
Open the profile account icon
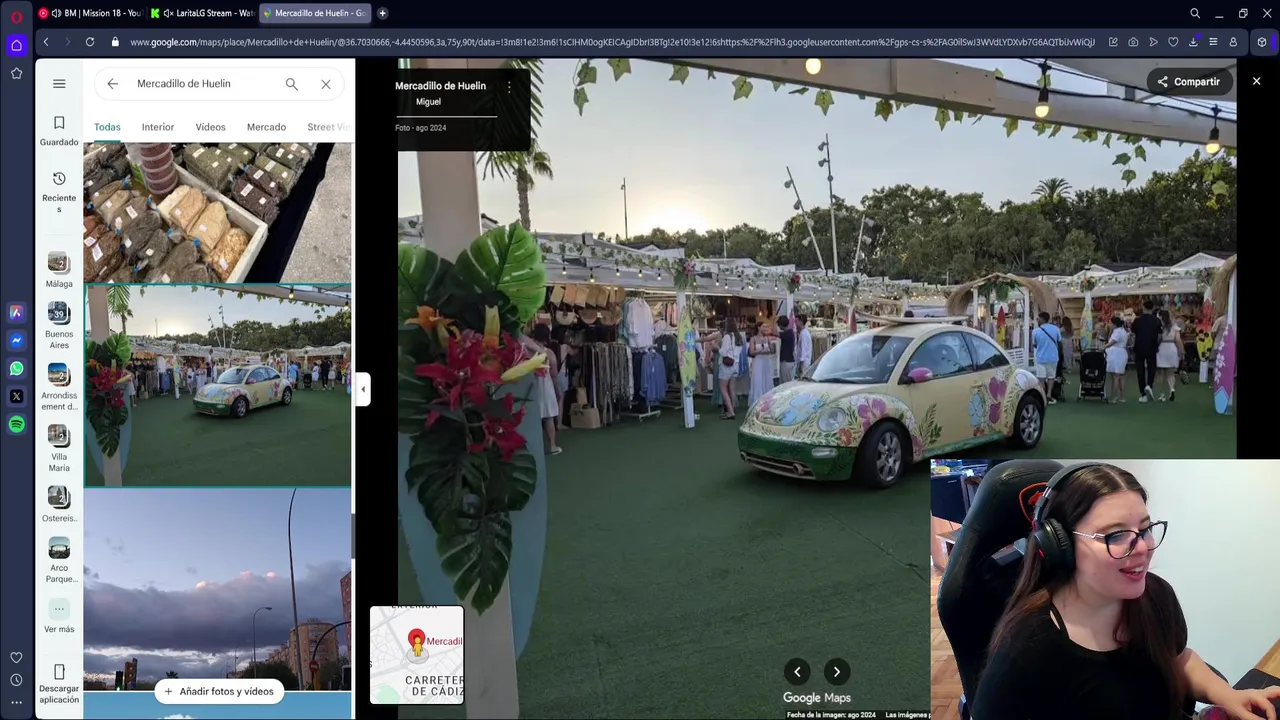[x=1233, y=42]
